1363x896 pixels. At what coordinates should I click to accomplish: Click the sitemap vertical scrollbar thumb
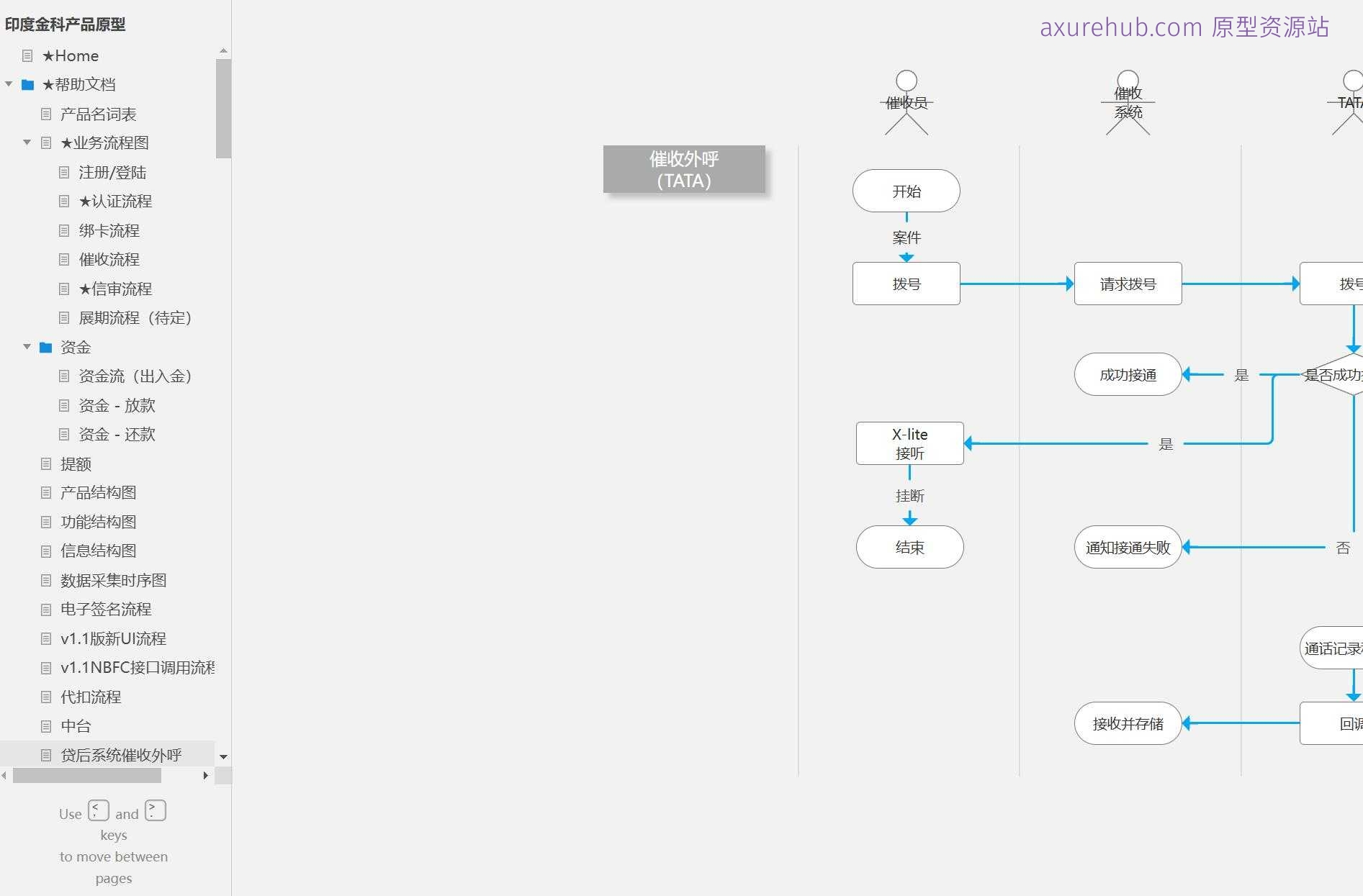(223, 108)
